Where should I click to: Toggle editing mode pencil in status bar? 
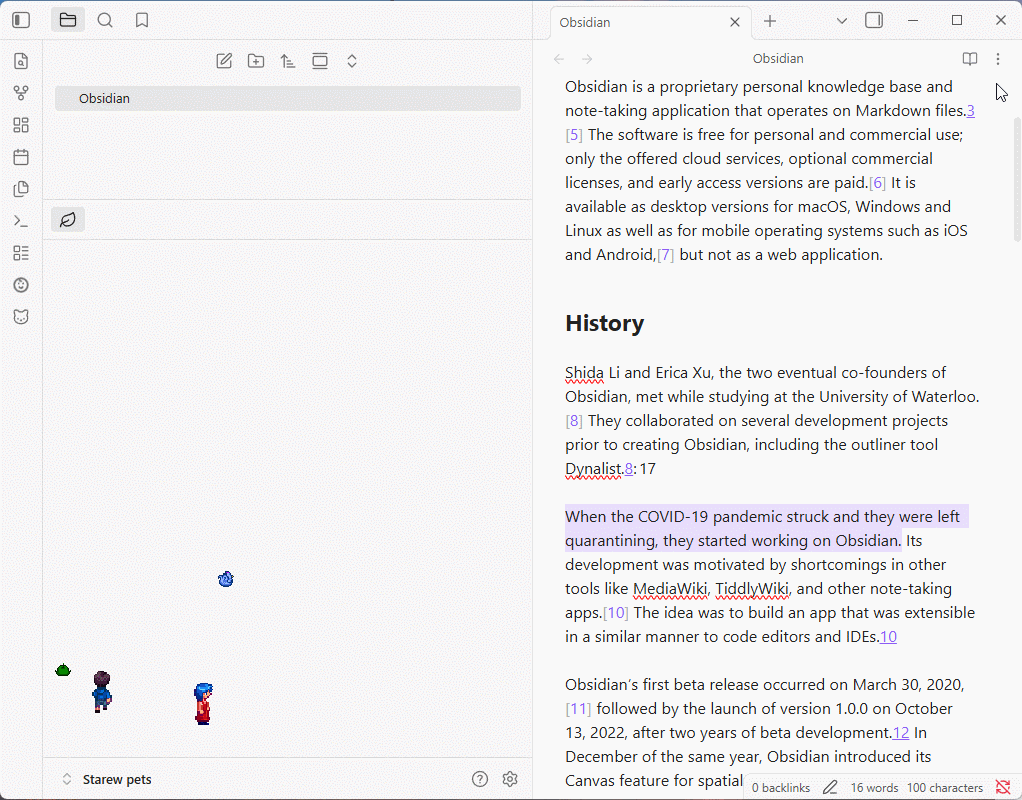(830, 788)
